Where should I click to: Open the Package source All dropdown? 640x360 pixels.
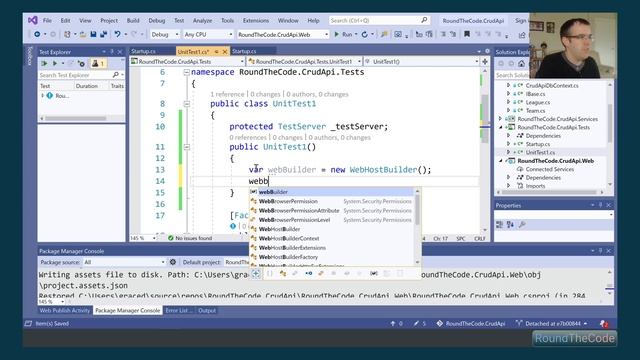124,262
